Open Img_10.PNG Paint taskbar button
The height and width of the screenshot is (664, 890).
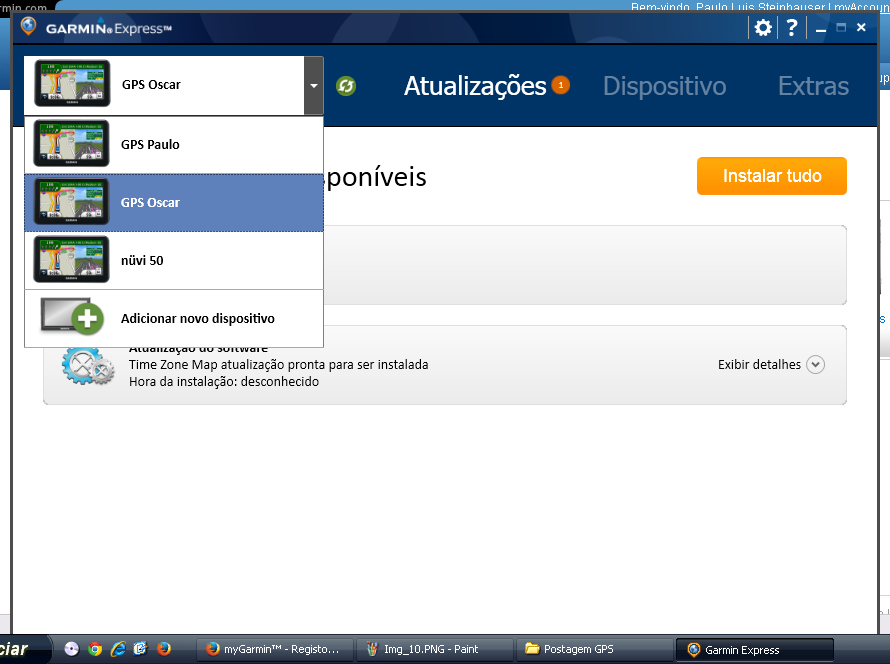point(434,649)
